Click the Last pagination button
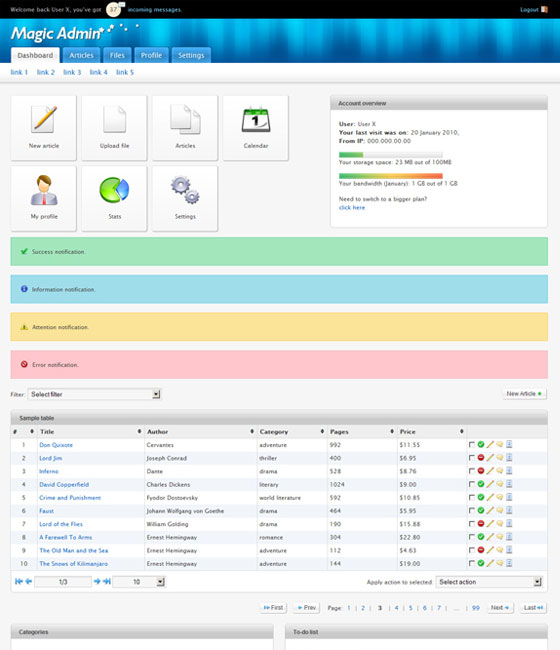This screenshot has height=650, width=560. point(533,608)
